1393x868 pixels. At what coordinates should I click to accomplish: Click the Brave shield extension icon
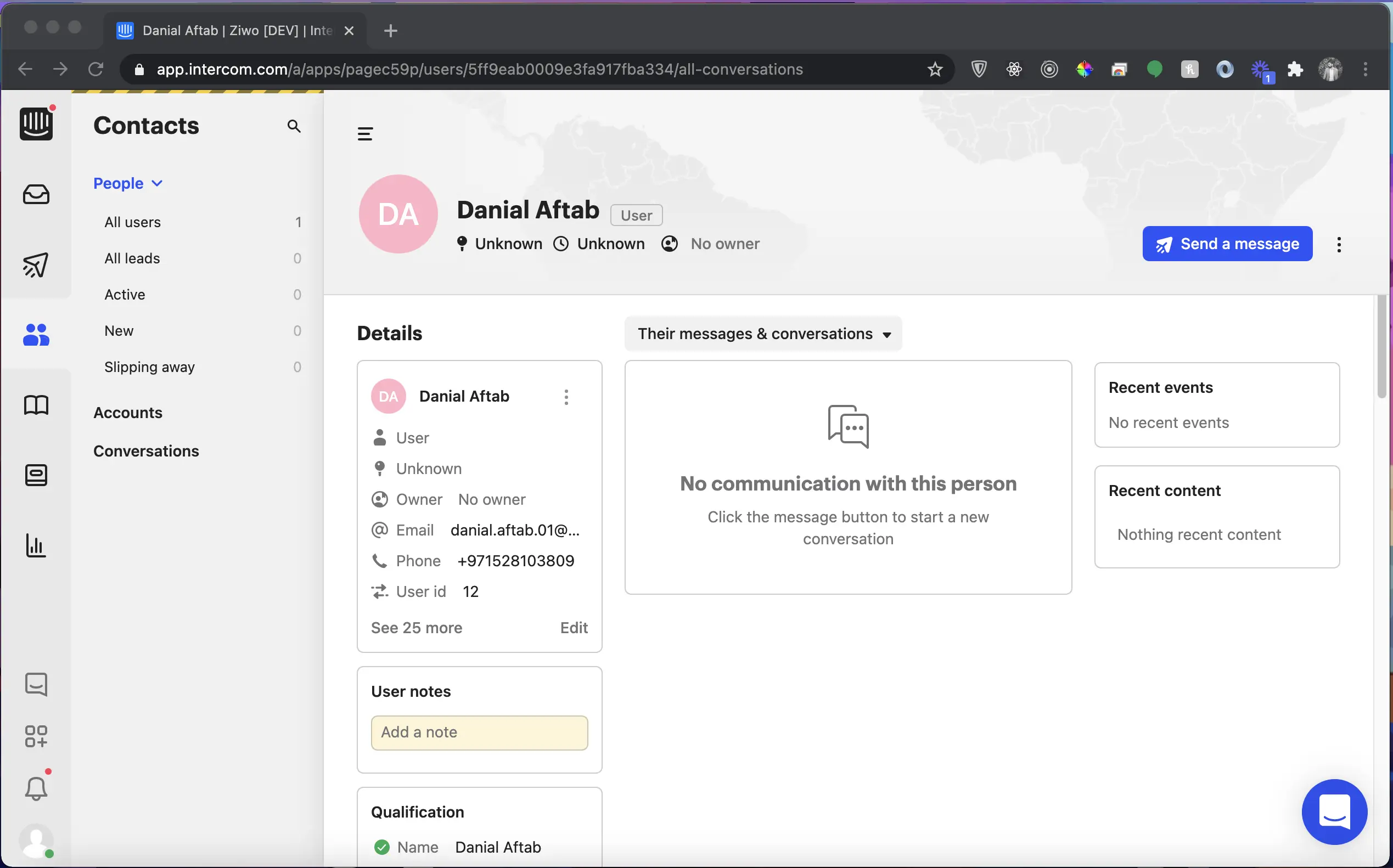coord(979,70)
